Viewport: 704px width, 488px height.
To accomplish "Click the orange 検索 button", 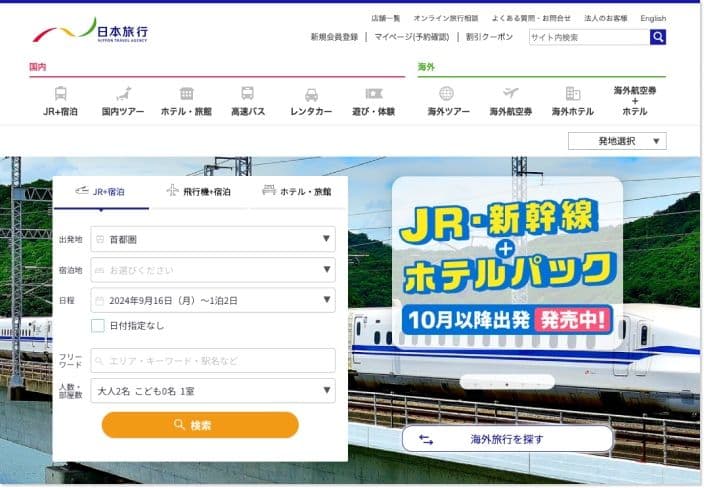I will pos(200,425).
